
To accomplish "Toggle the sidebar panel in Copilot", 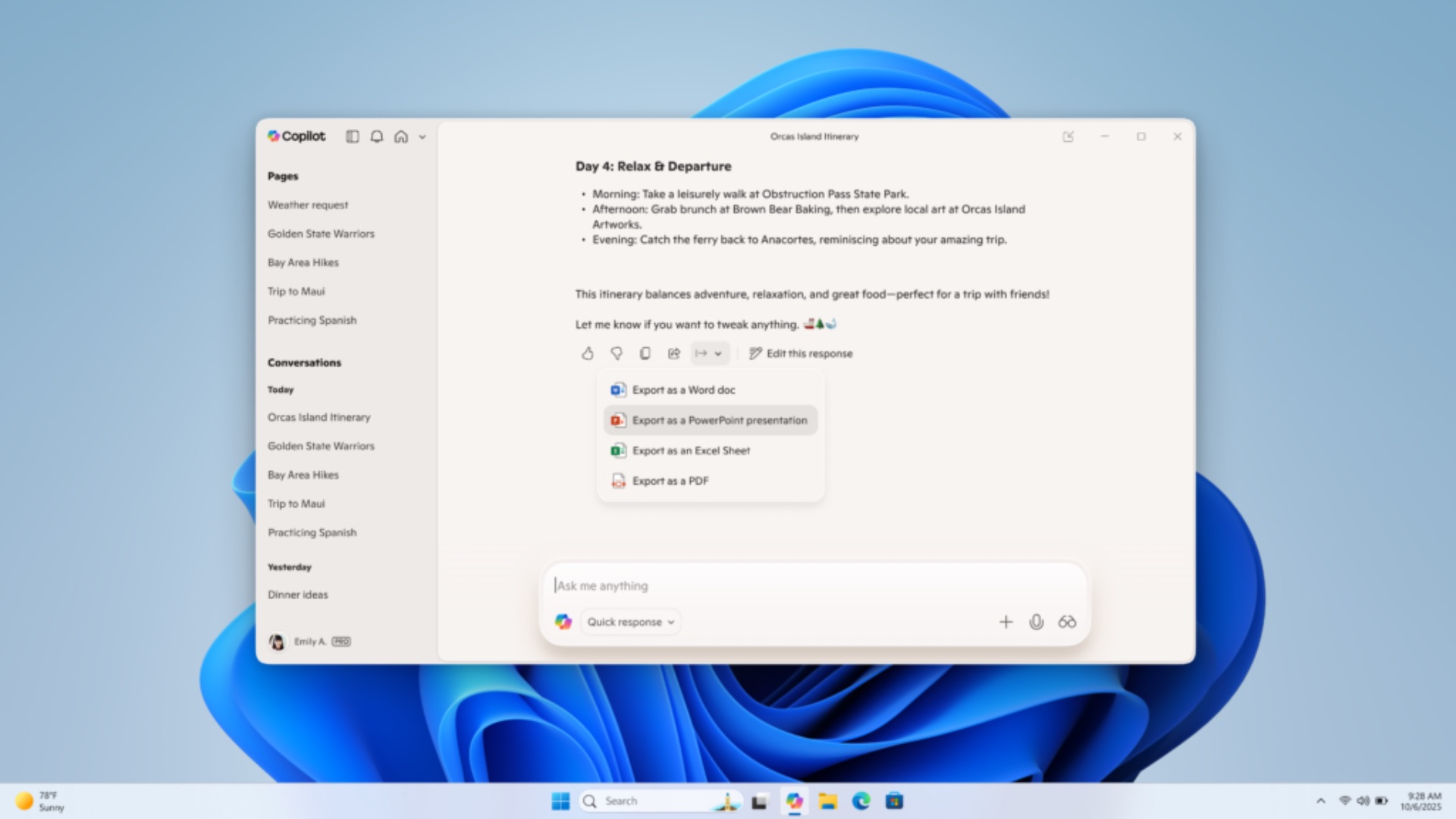I will [x=353, y=137].
